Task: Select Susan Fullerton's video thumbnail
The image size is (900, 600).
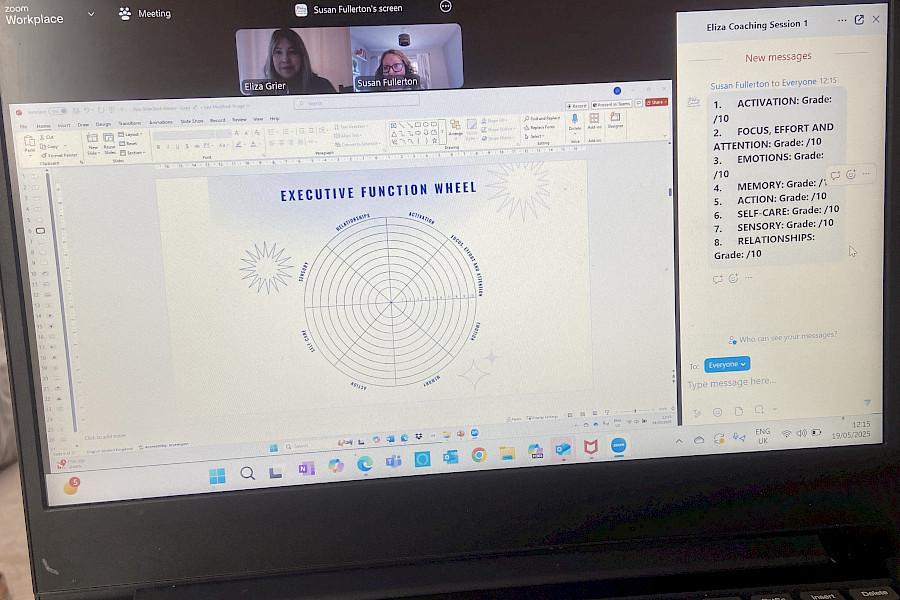Action: 406,58
